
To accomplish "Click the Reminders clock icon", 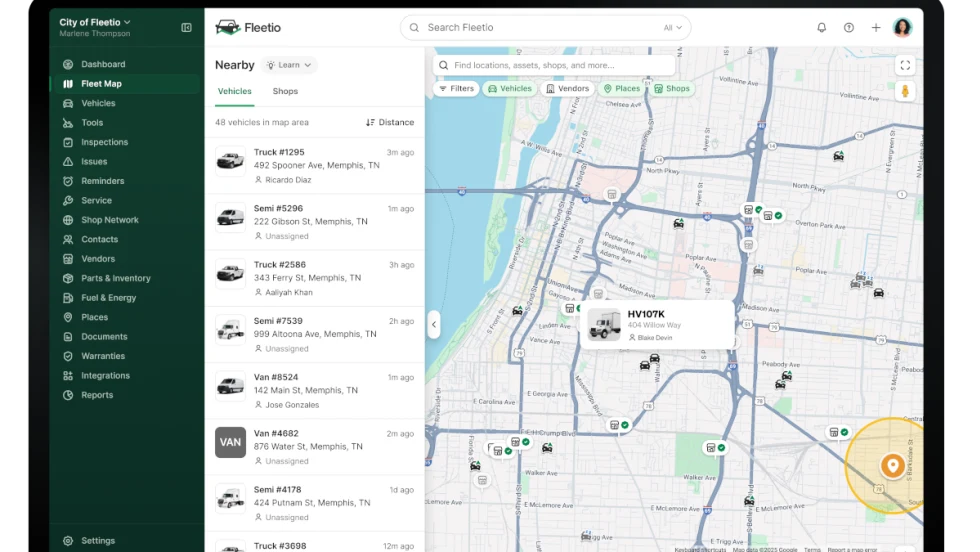I will (x=68, y=181).
